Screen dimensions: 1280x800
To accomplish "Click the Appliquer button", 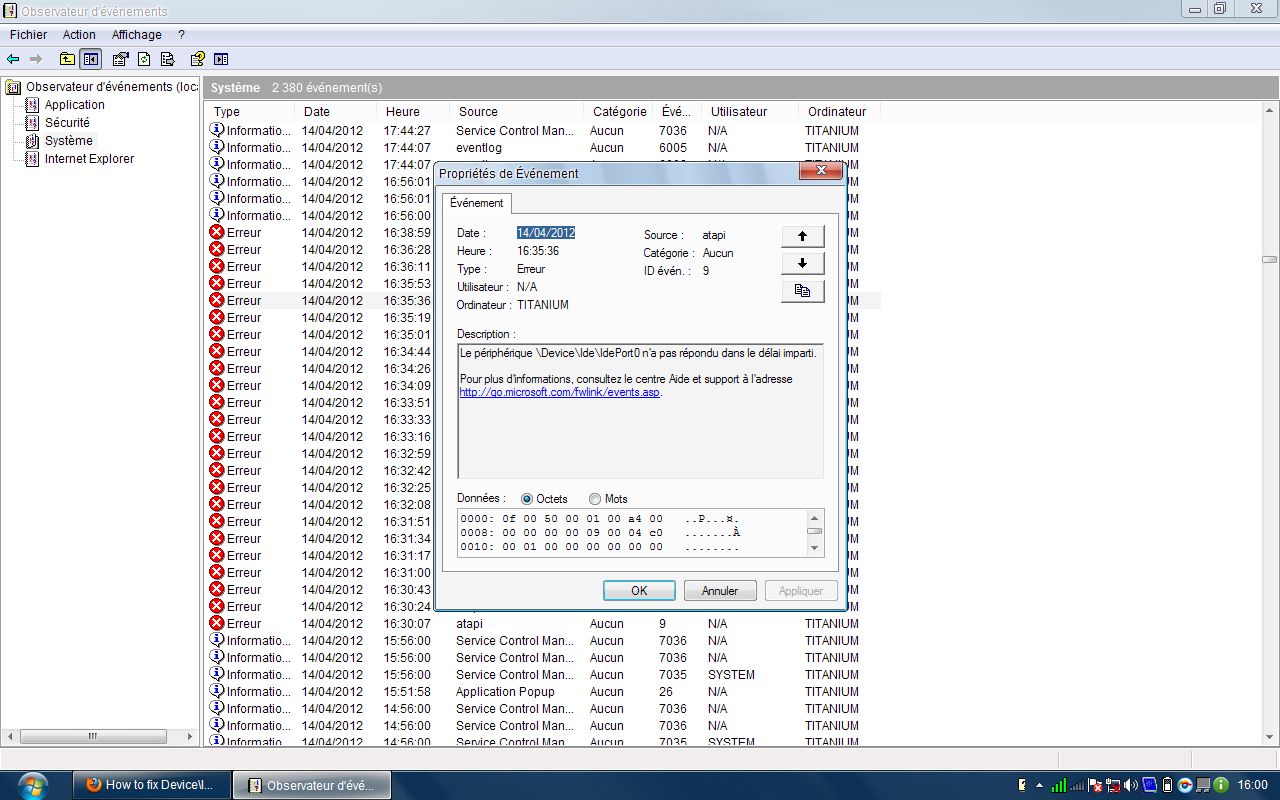I will (801, 591).
